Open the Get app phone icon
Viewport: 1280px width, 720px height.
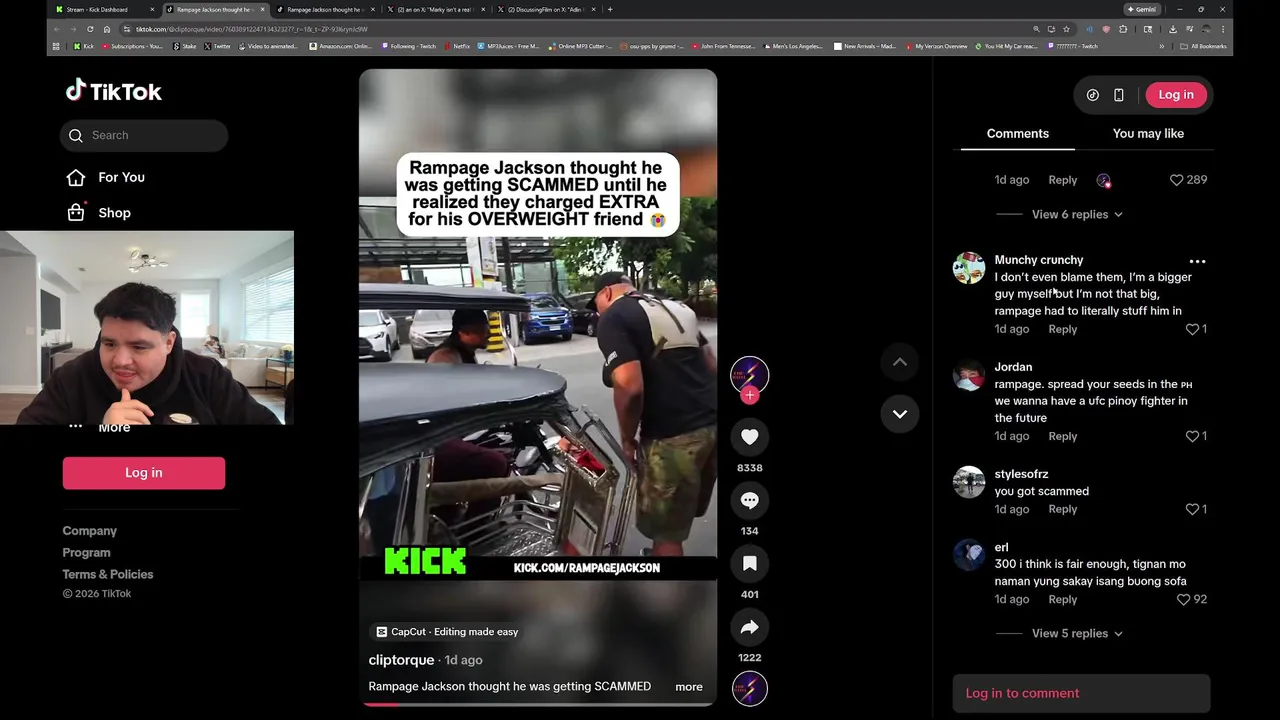click(x=1119, y=95)
